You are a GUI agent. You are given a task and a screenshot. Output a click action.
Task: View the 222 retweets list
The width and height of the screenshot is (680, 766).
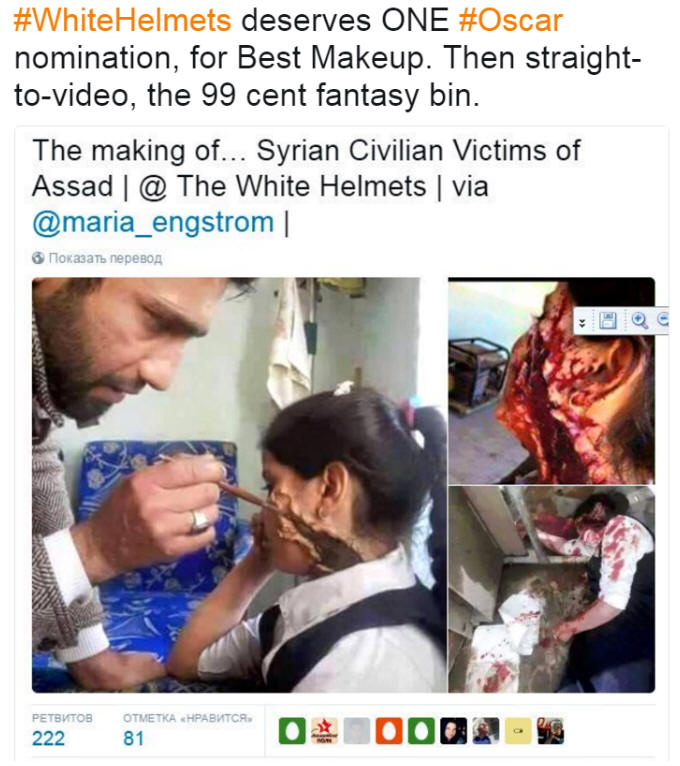click(x=48, y=738)
